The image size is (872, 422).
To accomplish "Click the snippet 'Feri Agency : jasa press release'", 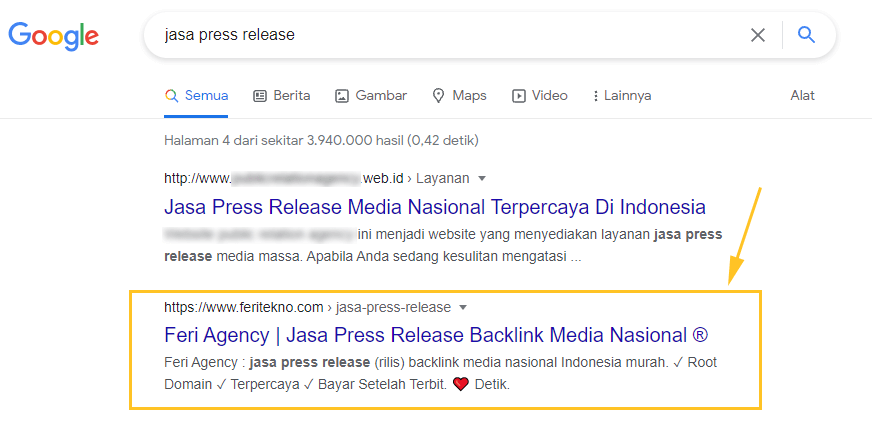I will pos(267,363).
